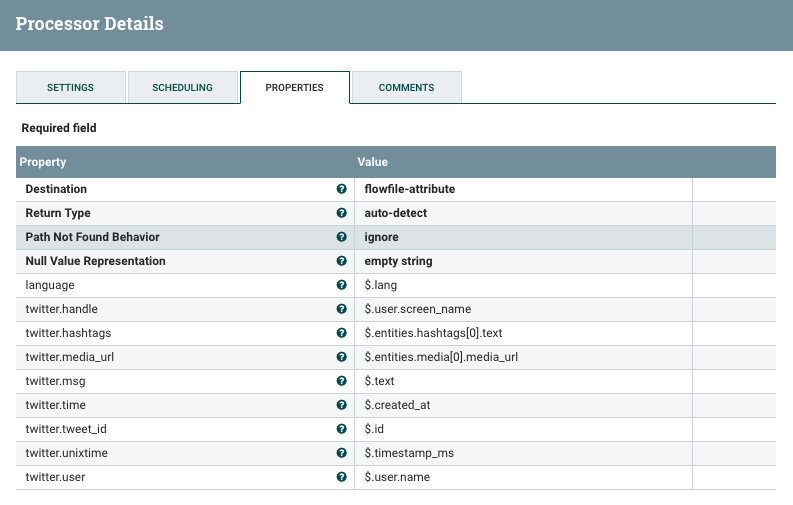
Task: Switch to the Settings tab
Action: (x=70, y=88)
